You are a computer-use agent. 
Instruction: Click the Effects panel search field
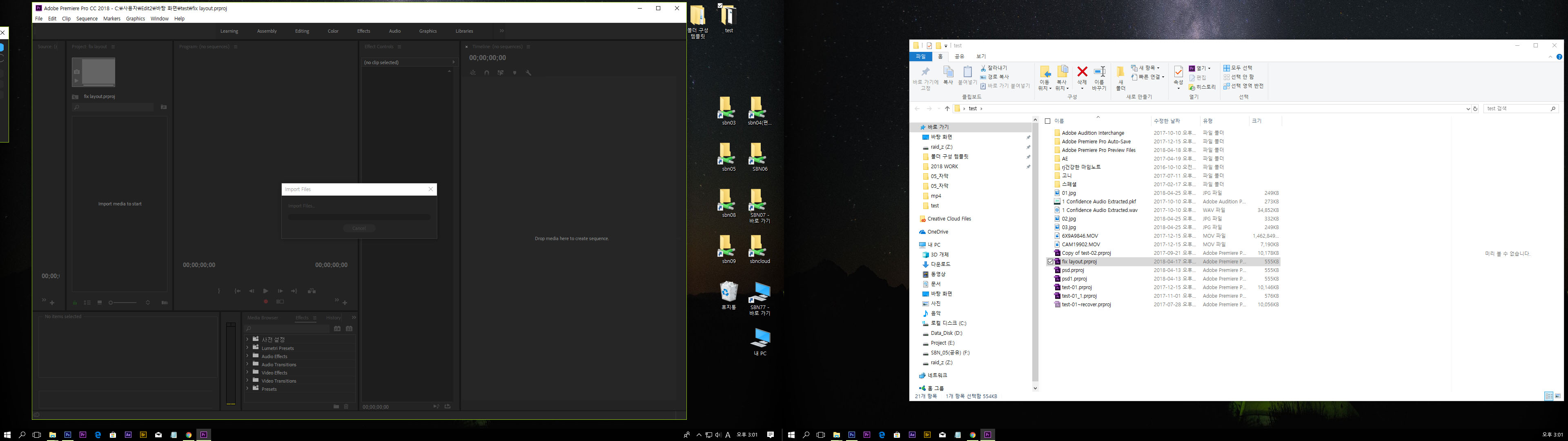tap(287, 329)
